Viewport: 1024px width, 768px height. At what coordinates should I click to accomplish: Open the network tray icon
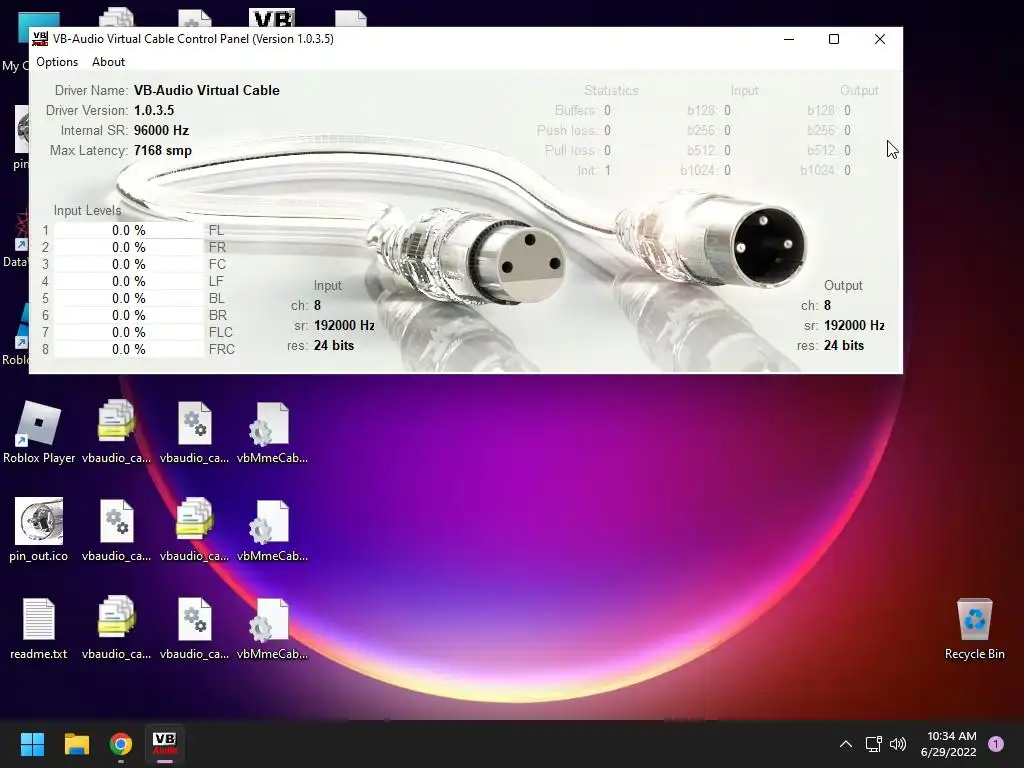pos(874,744)
